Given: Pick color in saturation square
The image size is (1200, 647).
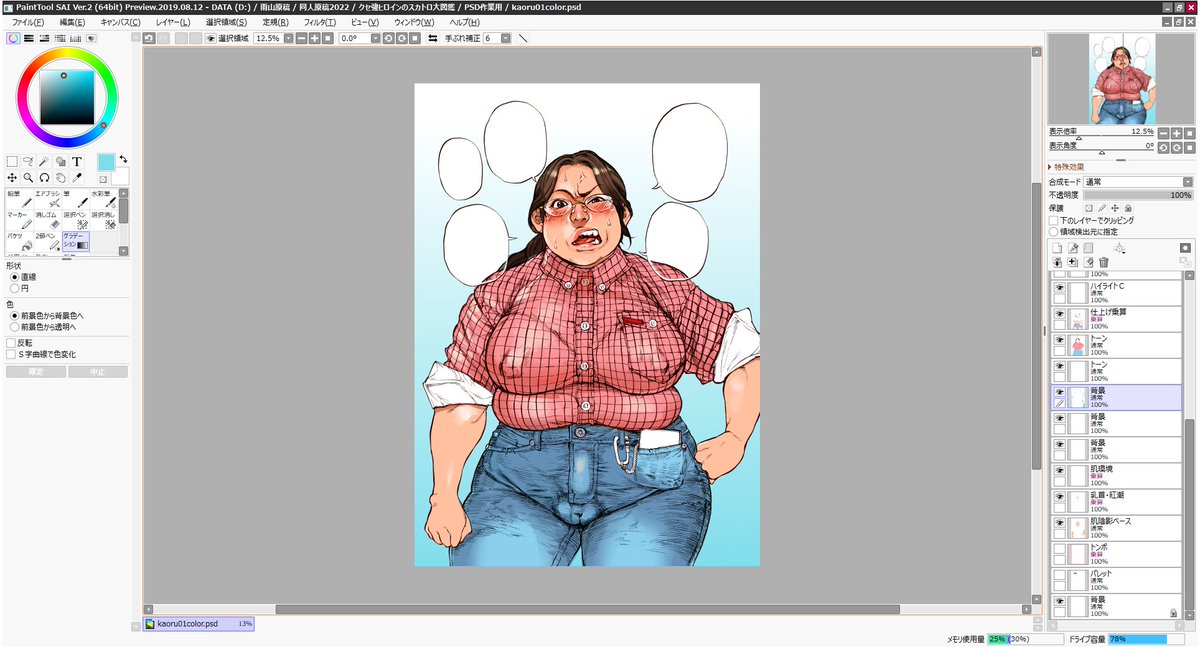Looking at the screenshot, I should coord(66,97).
